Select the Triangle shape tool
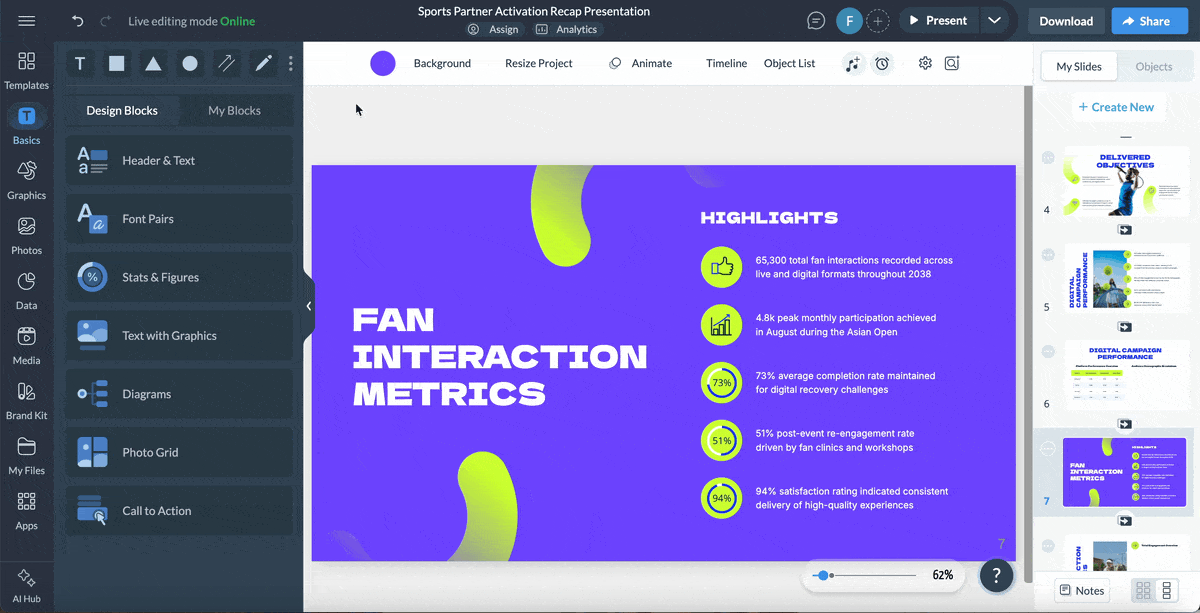This screenshot has width=1200, height=613. click(x=152, y=63)
